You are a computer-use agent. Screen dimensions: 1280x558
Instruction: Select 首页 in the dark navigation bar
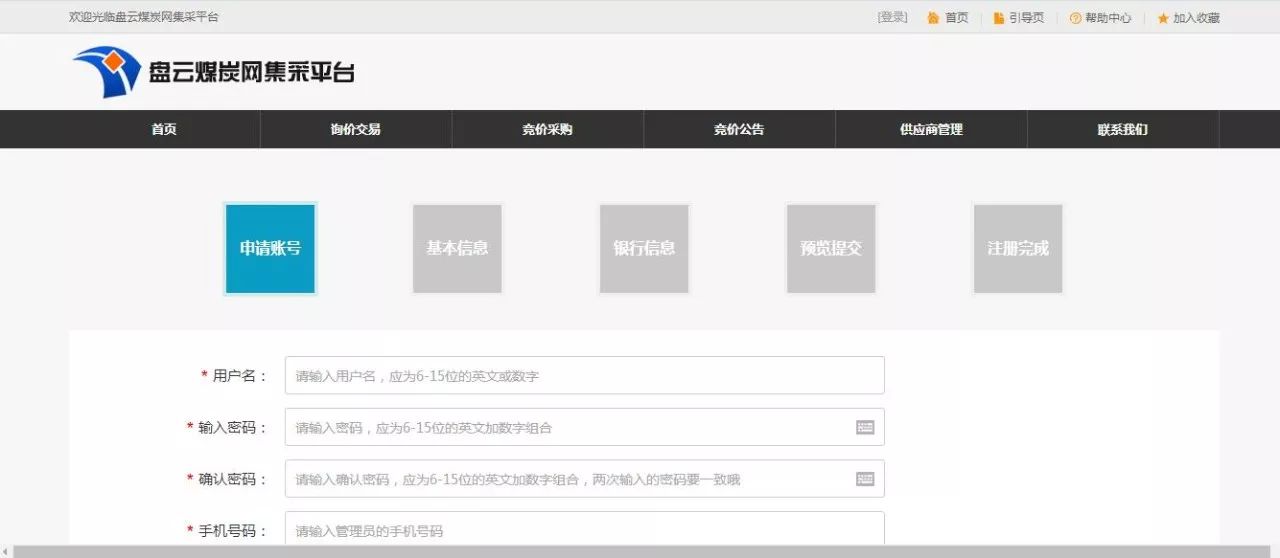point(164,129)
